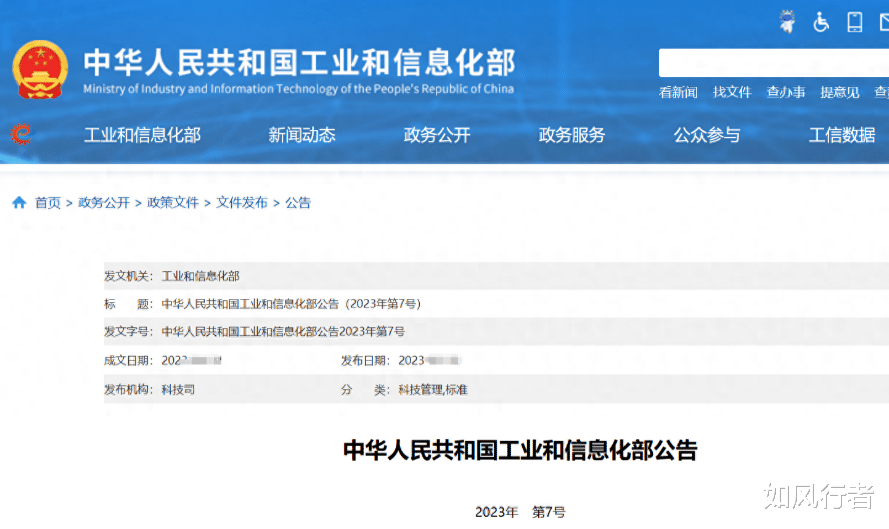Screen dimensions: 889x529
Task: Click the 发布机构 value 科技司
Action: coord(178,390)
